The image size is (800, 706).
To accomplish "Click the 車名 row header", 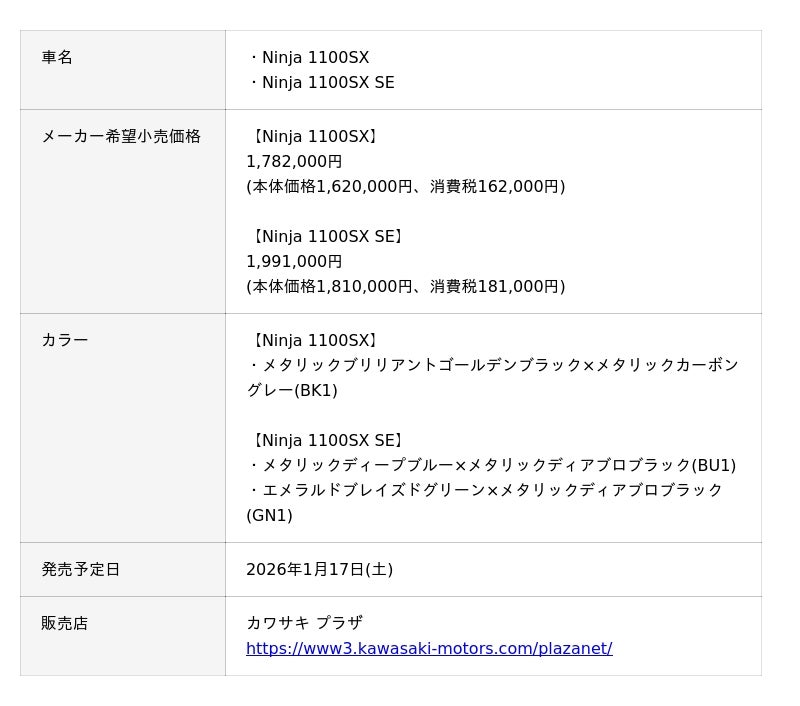I will click(57, 58).
